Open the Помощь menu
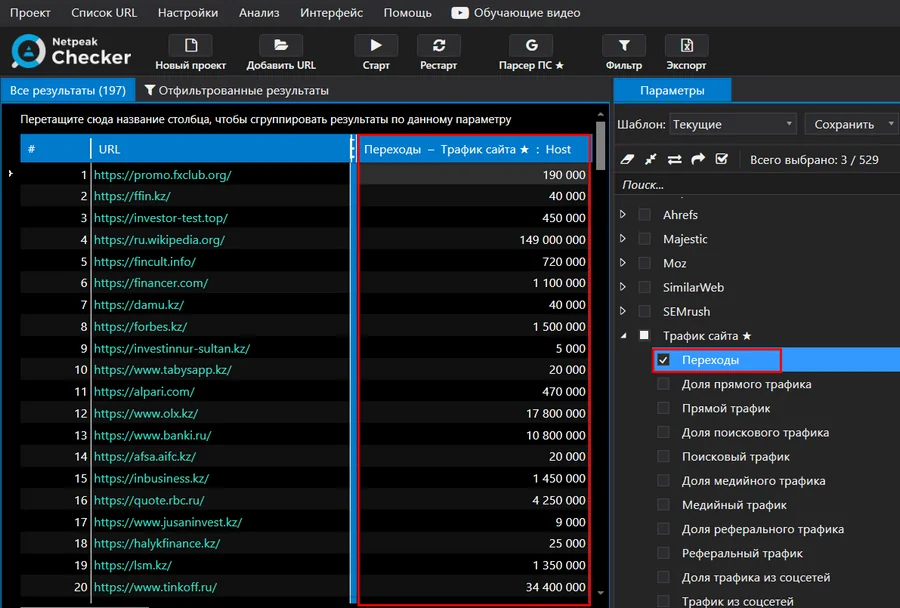Viewport: 900px width, 608px height. click(x=408, y=13)
